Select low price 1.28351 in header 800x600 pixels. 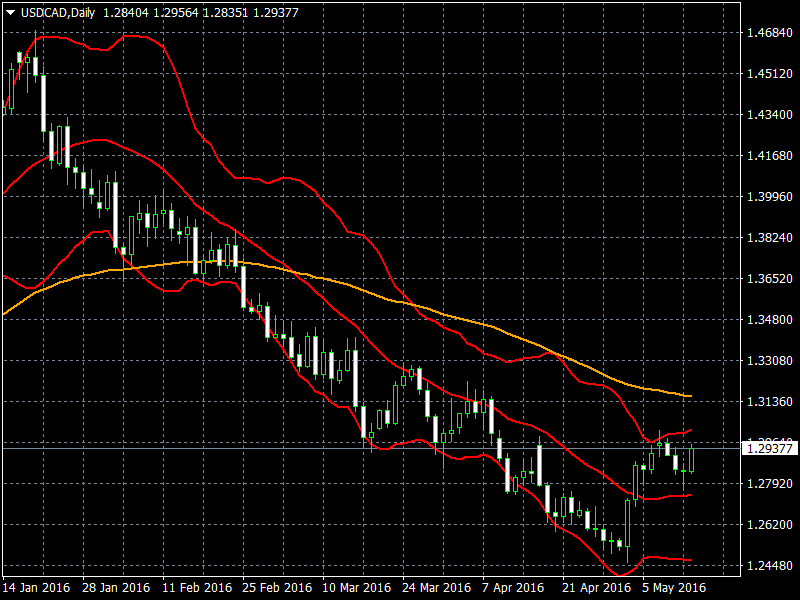click(226, 13)
